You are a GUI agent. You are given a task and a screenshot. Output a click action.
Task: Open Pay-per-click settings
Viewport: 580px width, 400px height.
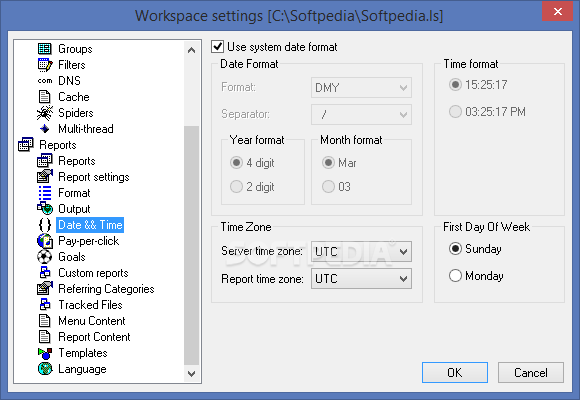(x=89, y=241)
